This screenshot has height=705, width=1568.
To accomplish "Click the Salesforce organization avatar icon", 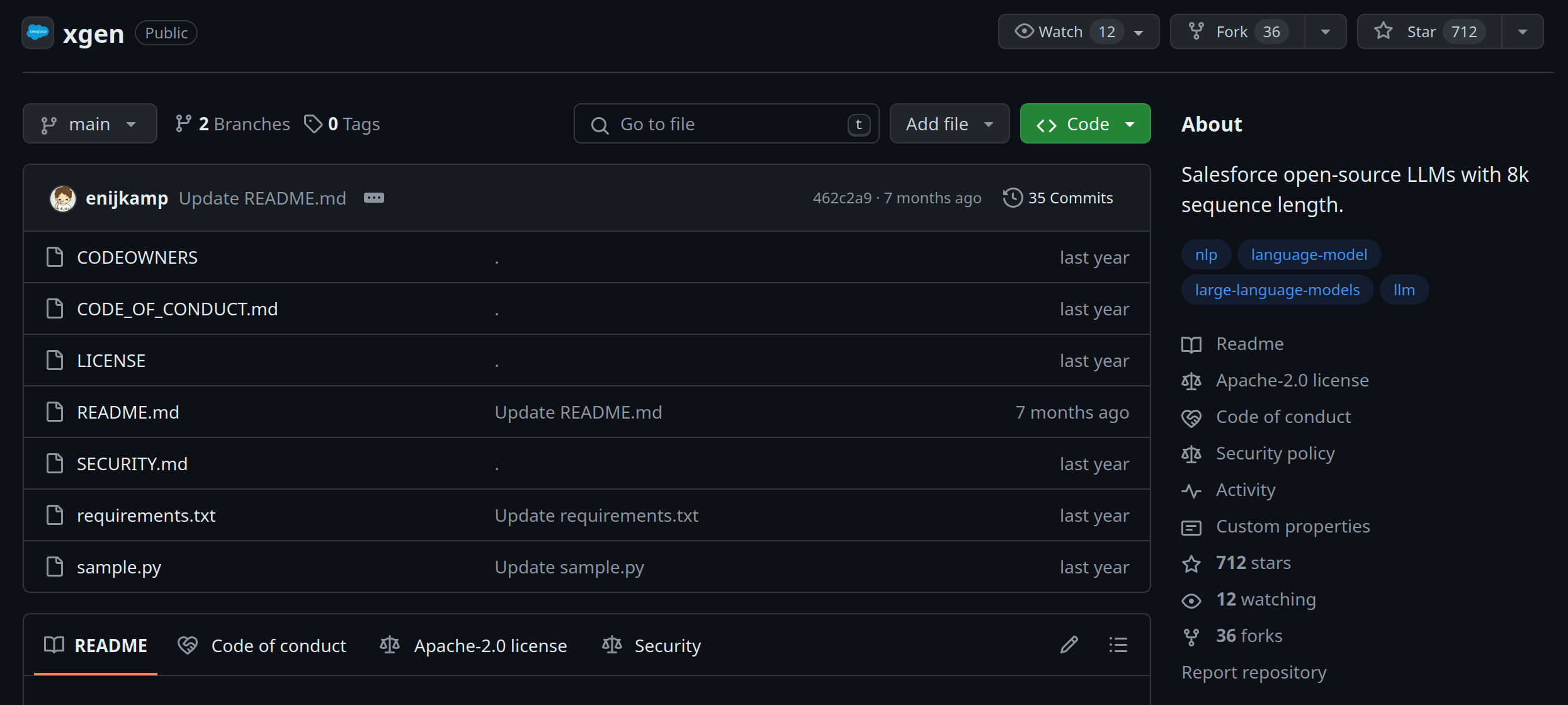I will [x=38, y=33].
